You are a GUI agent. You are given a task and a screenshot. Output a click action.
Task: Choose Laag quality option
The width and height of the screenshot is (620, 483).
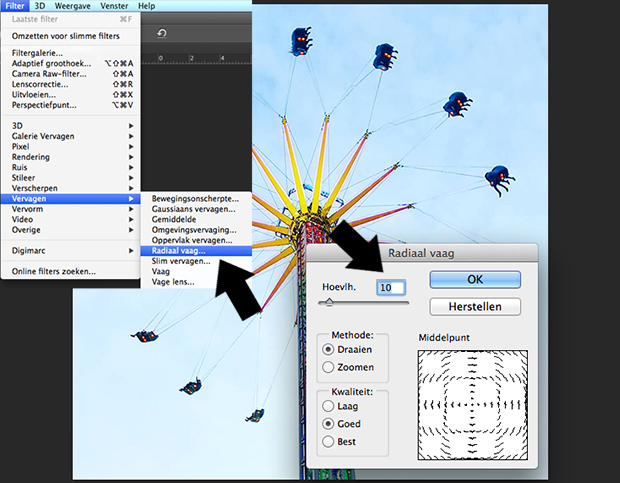[328, 406]
